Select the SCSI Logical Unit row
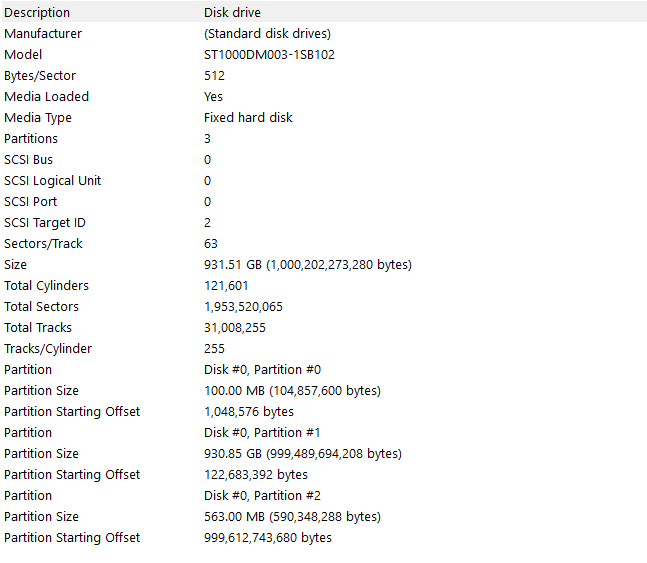 point(52,180)
